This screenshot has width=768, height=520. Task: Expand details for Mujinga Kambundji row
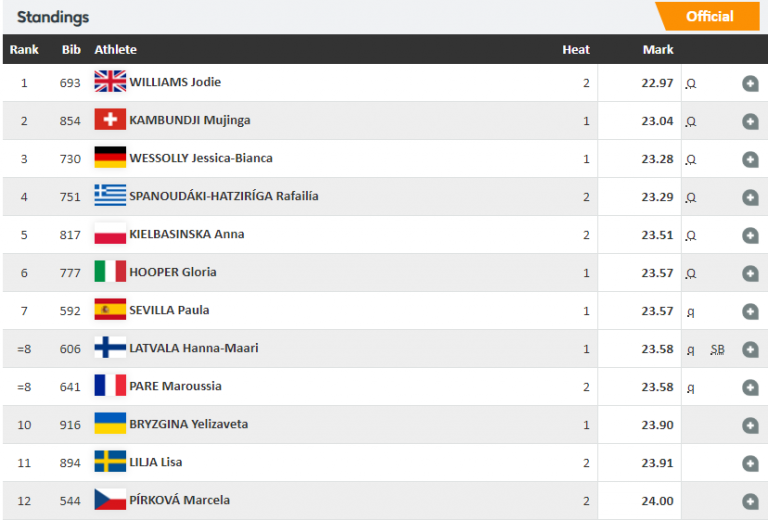(750, 122)
